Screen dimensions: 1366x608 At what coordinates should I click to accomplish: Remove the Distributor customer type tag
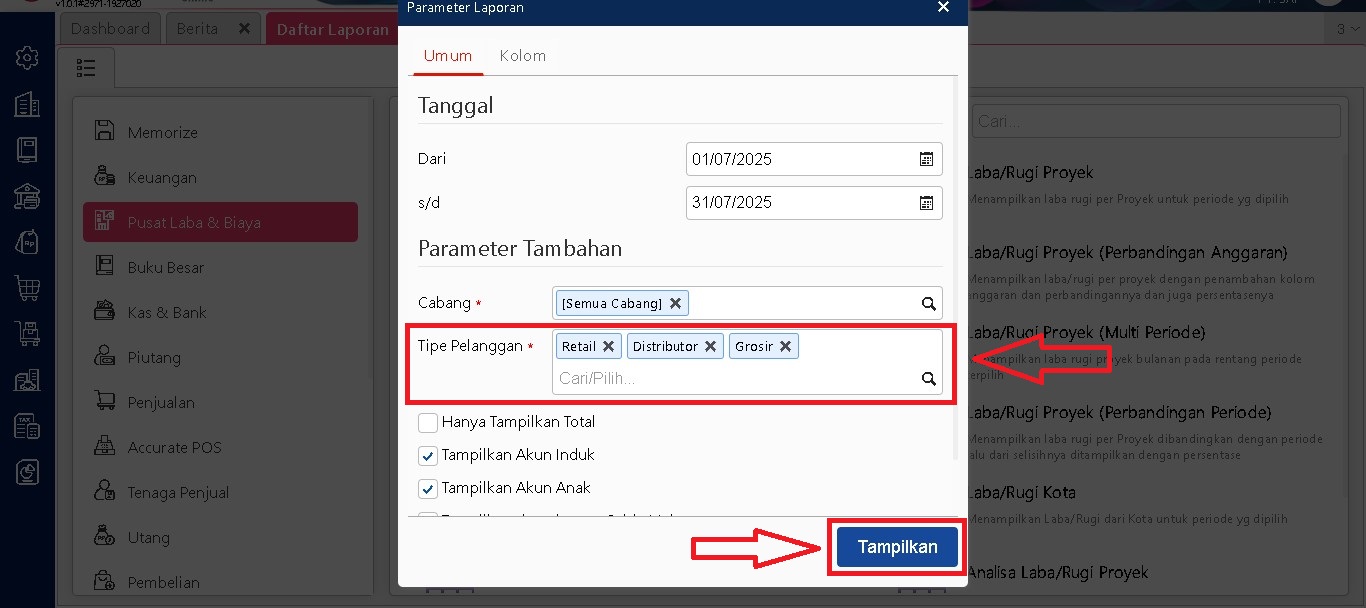(710, 346)
